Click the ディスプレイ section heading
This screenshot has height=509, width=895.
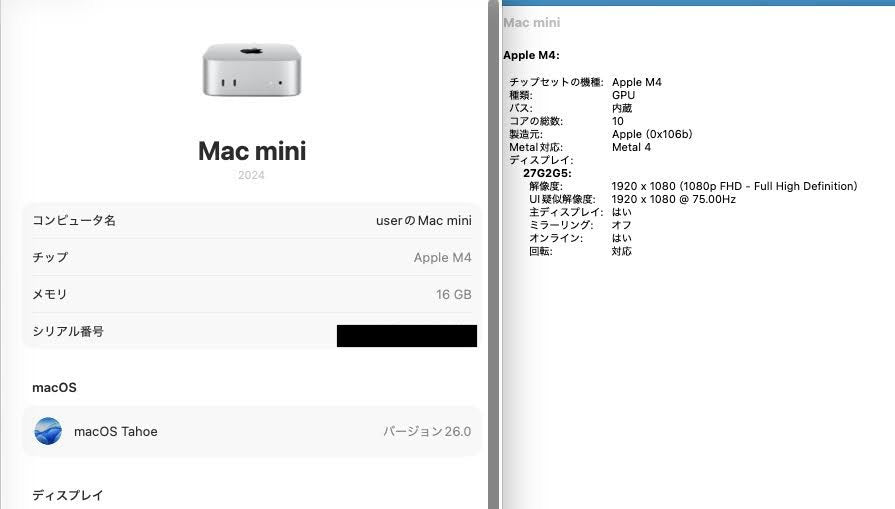[67, 495]
